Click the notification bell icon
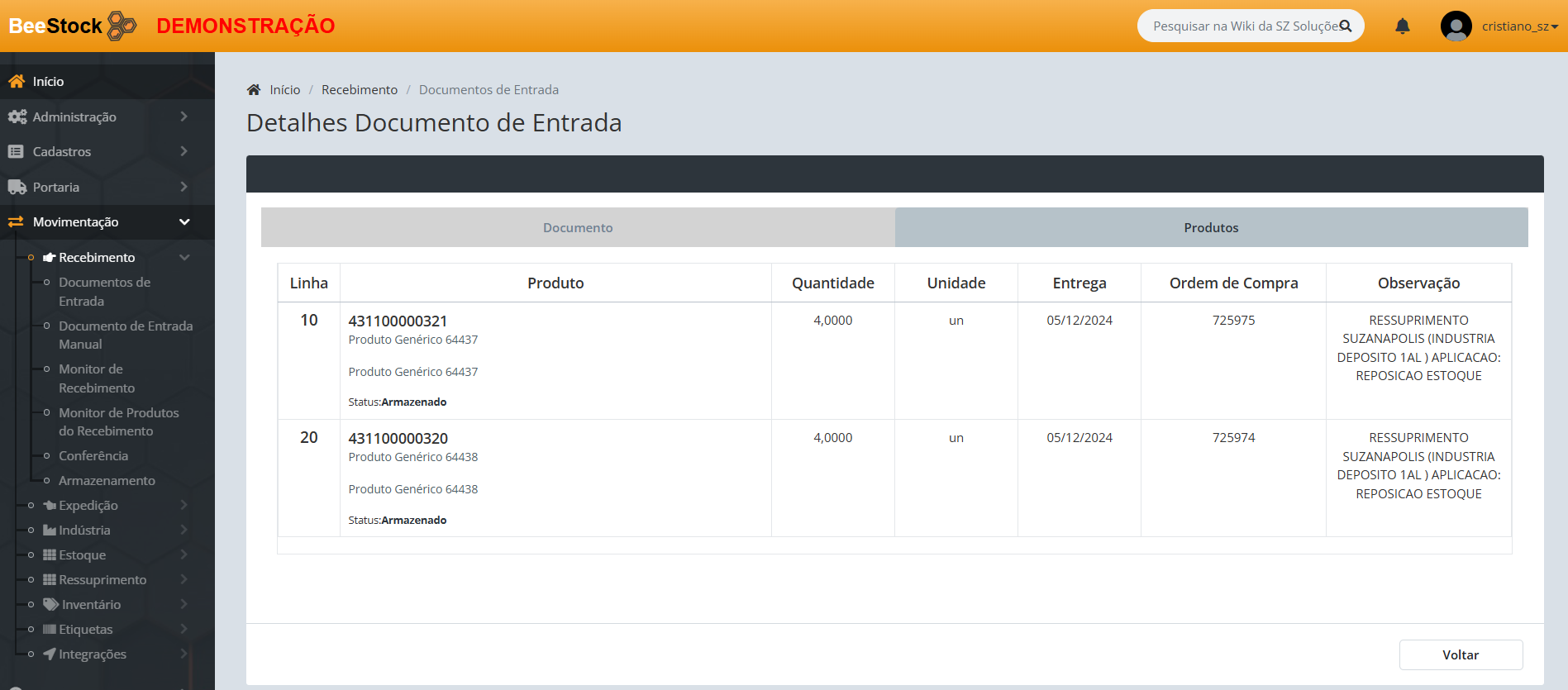The height and width of the screenshot is (690, 1568). (1402, 26)
